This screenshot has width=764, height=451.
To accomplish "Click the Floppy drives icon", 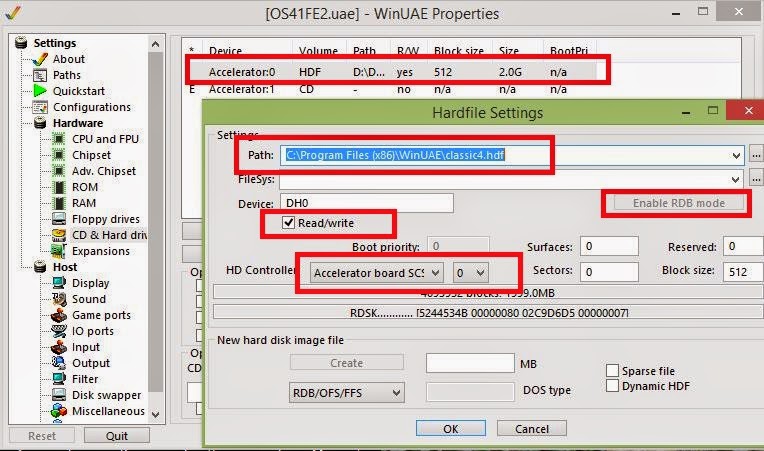I will [x=59, y=219].
